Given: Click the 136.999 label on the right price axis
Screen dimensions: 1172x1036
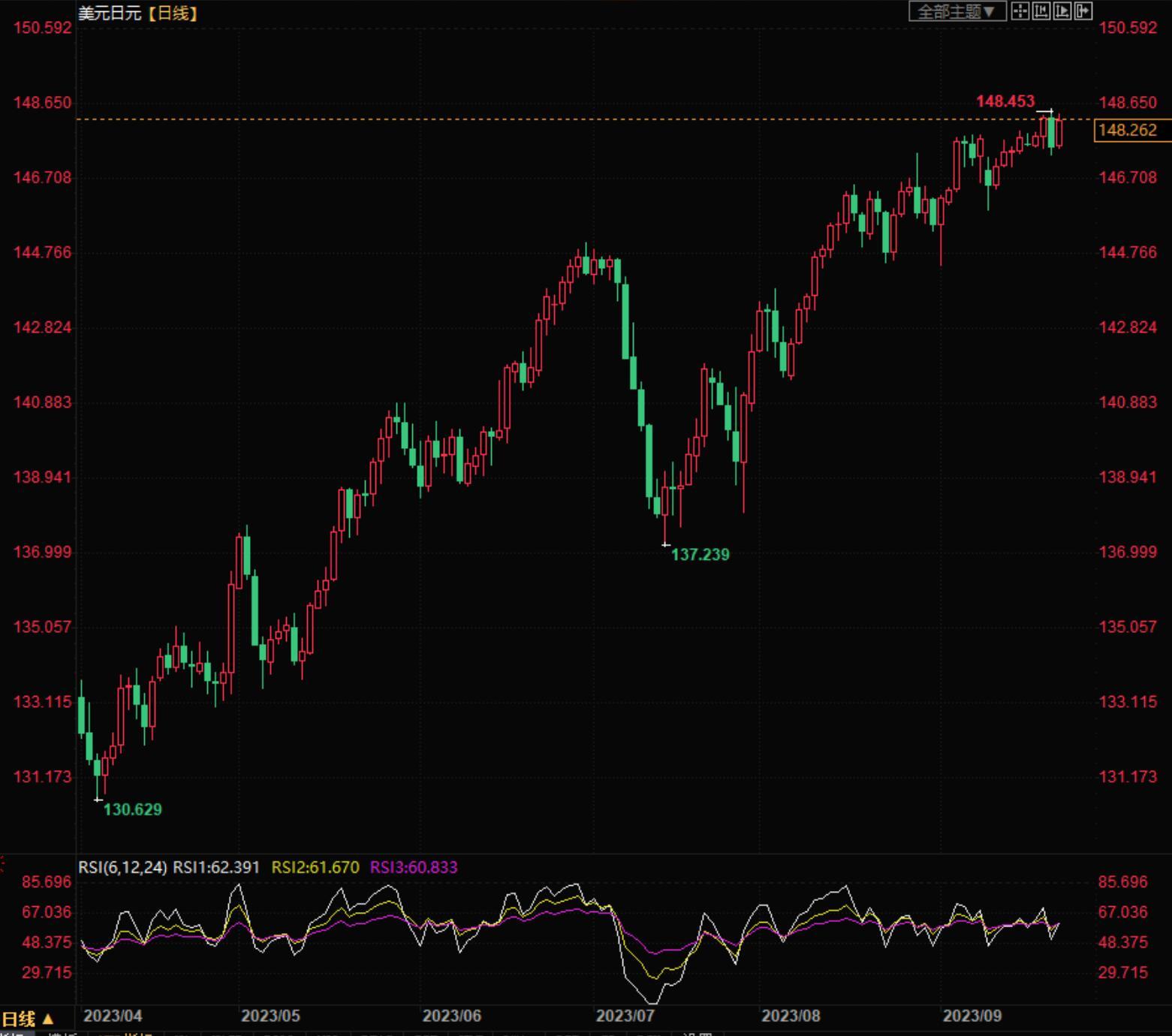Looking at the screenshot, I should click(1128, 553).
